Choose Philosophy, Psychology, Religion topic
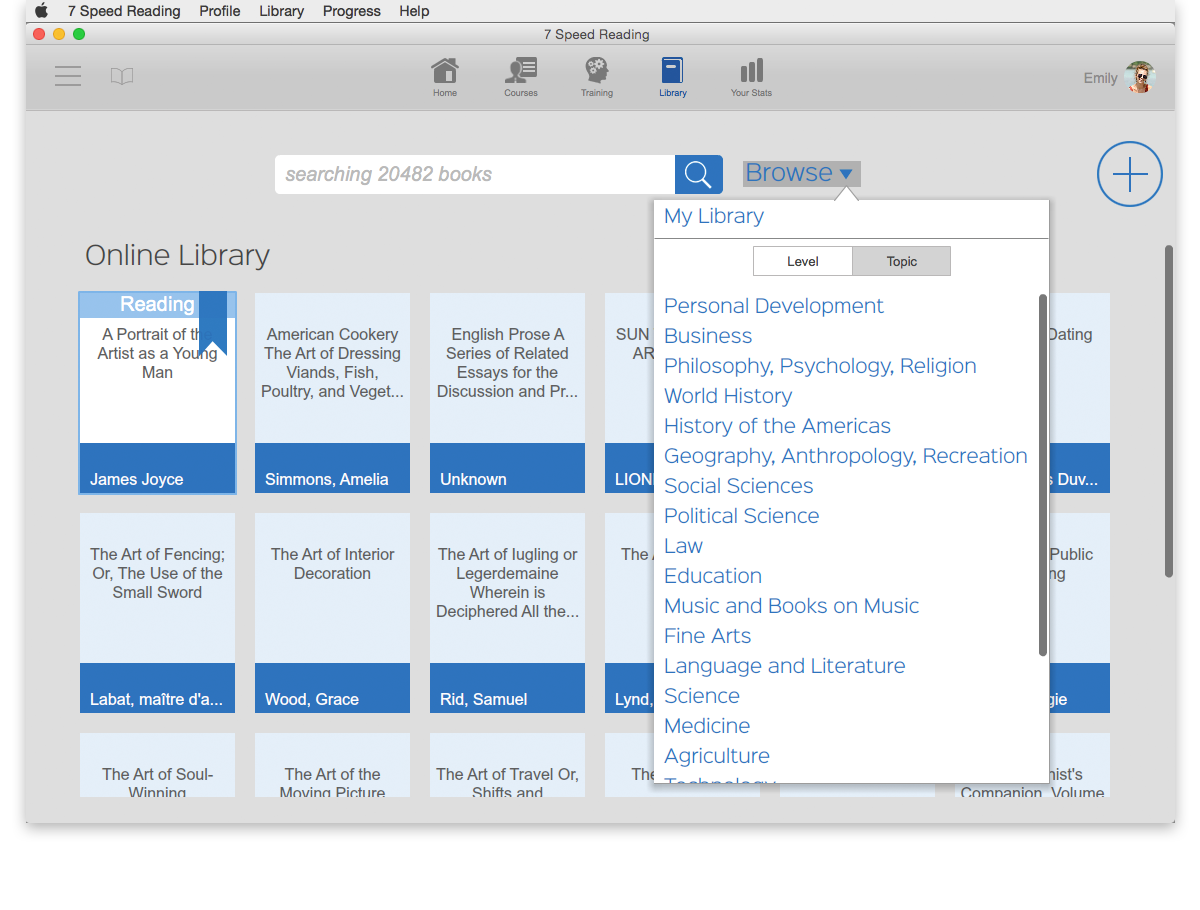 coord(820,366)
